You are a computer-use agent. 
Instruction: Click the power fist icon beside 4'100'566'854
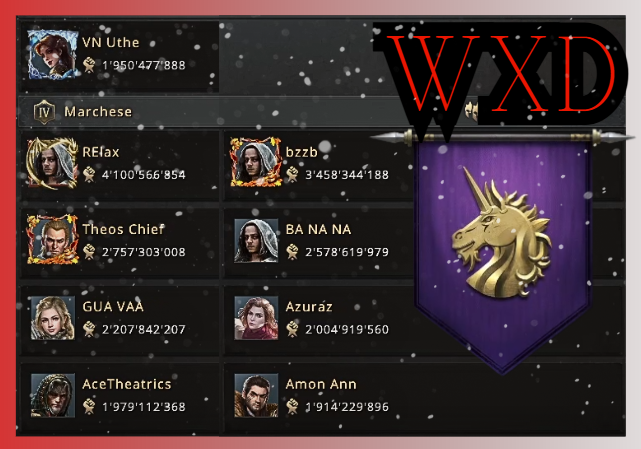pyautogui.click(x=89, y=175)
